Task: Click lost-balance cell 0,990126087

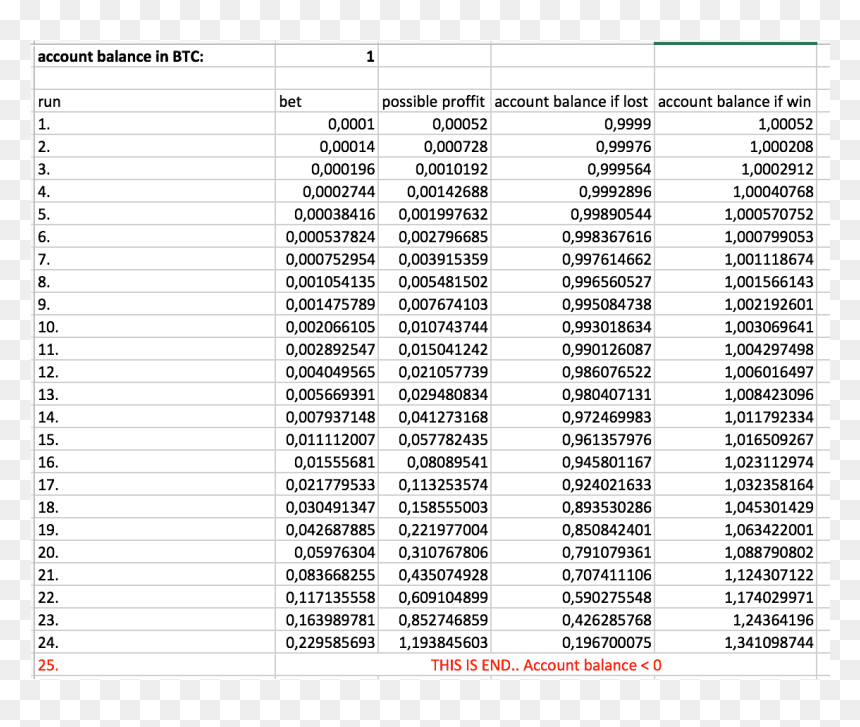Action: click(573, 349)
